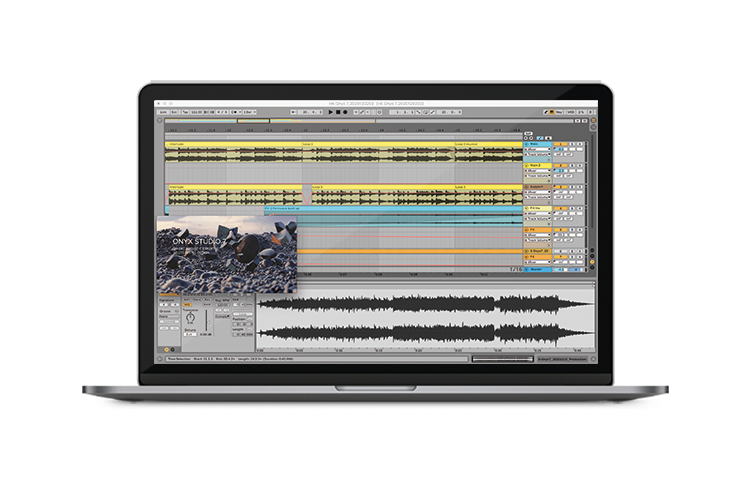Toggle the Link button in control bar
The image size is (750, 490).
tap(163, 112)
